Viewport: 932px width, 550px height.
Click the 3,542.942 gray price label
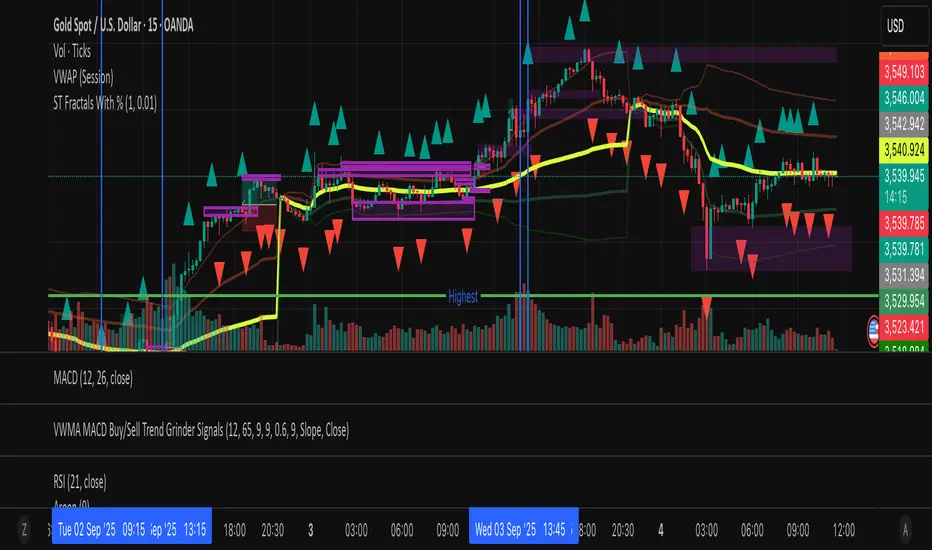coord(903,124)
